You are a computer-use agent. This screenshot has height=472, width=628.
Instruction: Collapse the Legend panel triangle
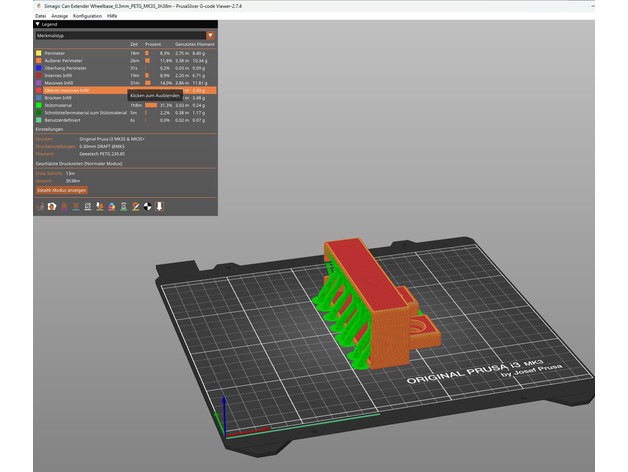pyautogui.click(x=38, y=22)
